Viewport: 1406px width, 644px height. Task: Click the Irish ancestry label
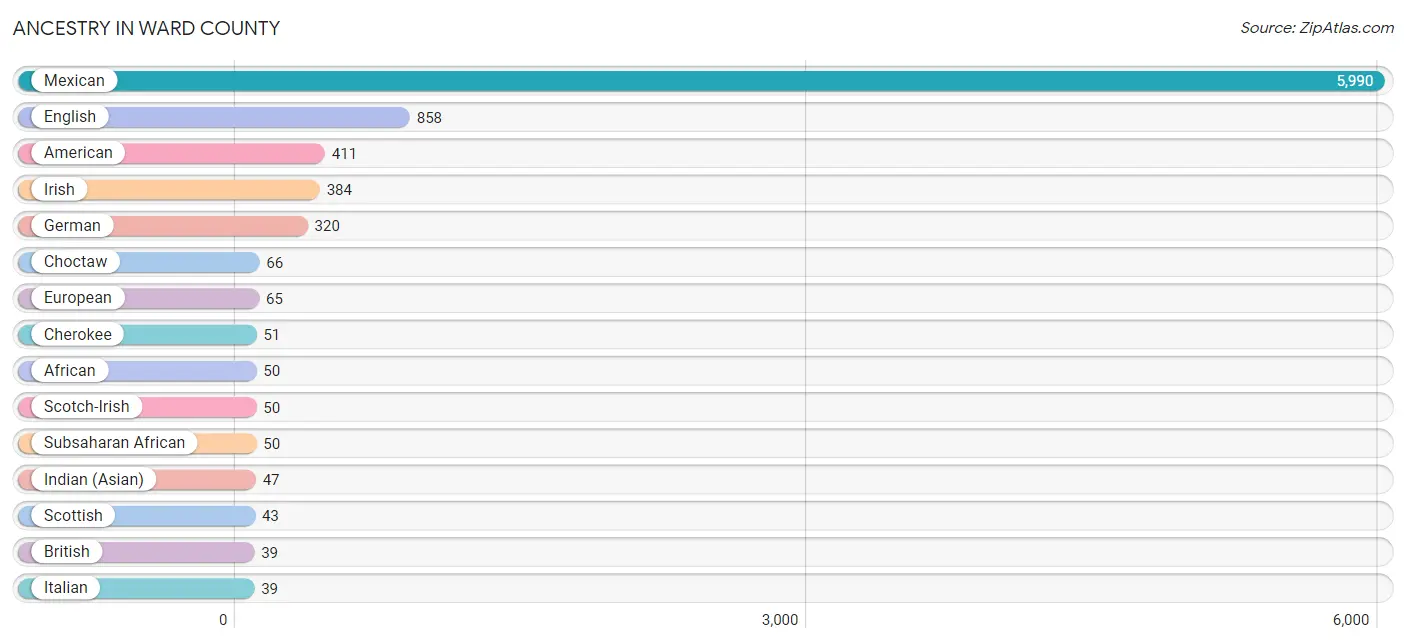click(59, 189)
